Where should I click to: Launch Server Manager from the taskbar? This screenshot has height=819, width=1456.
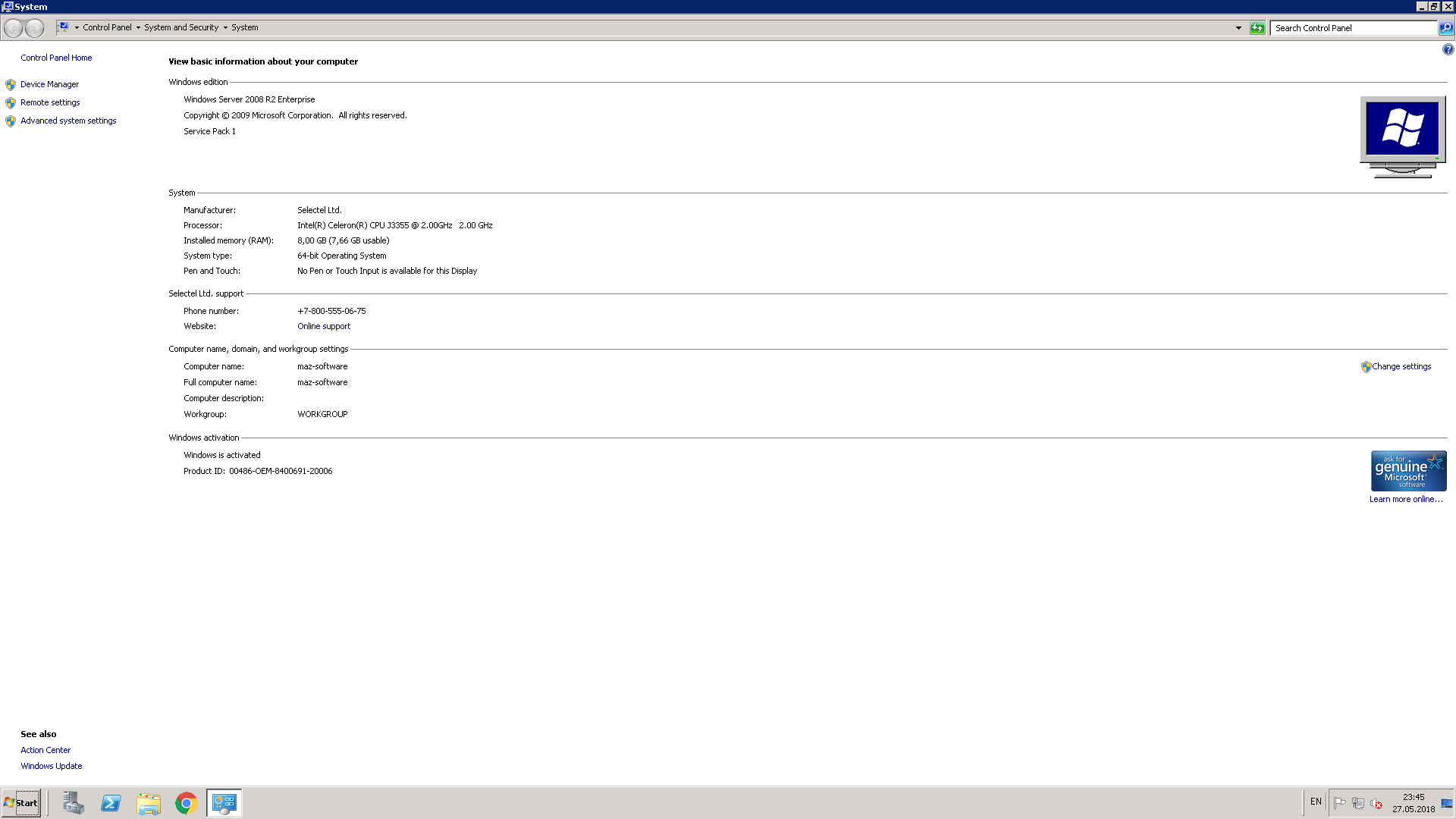(x=74, y=802)
